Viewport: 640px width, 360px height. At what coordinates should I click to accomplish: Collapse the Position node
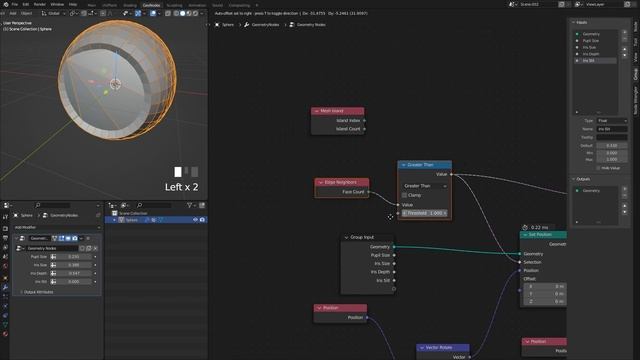point(319,308)
